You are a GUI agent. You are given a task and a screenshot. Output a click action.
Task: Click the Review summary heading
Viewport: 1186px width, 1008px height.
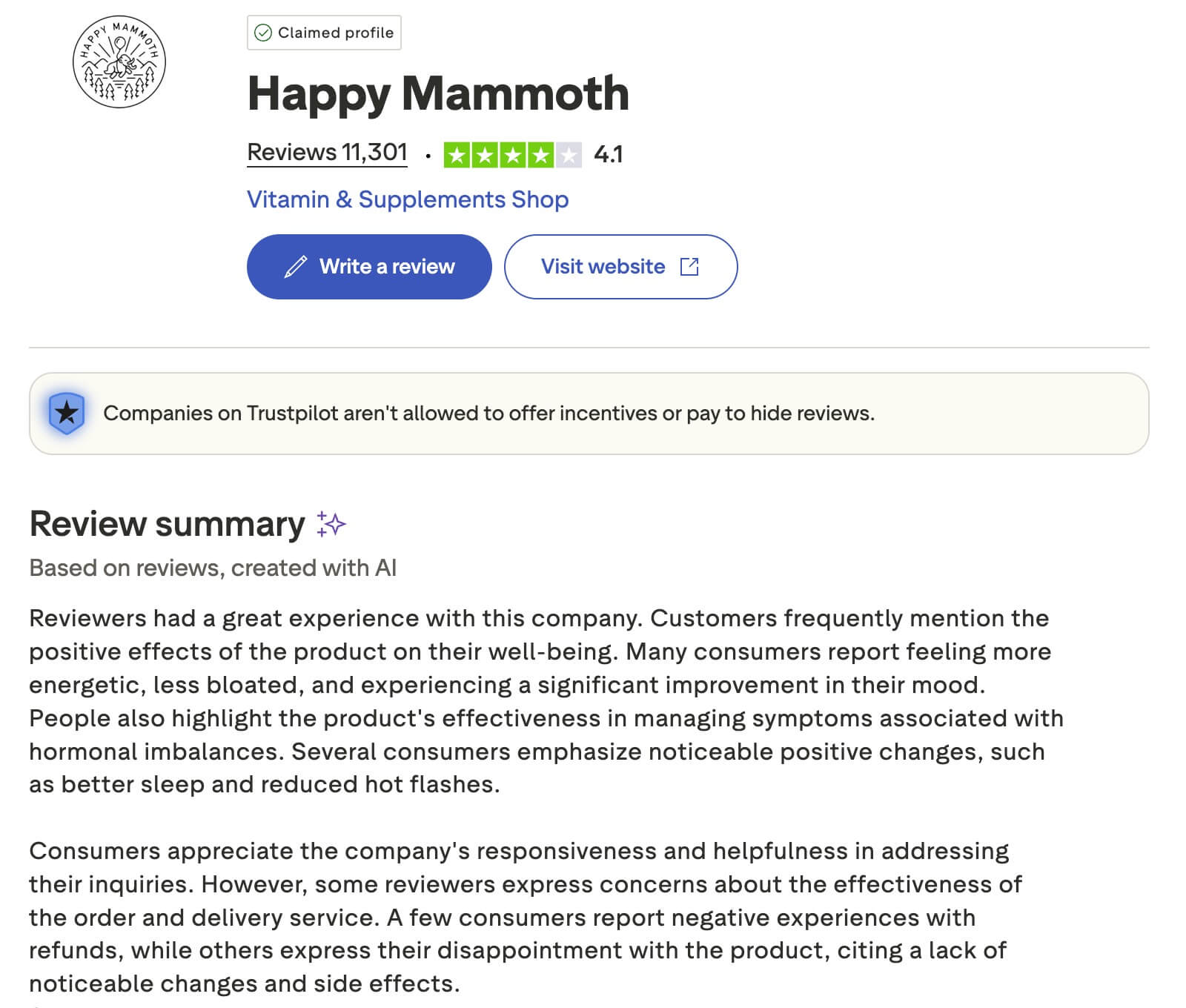tap(167, 524)
